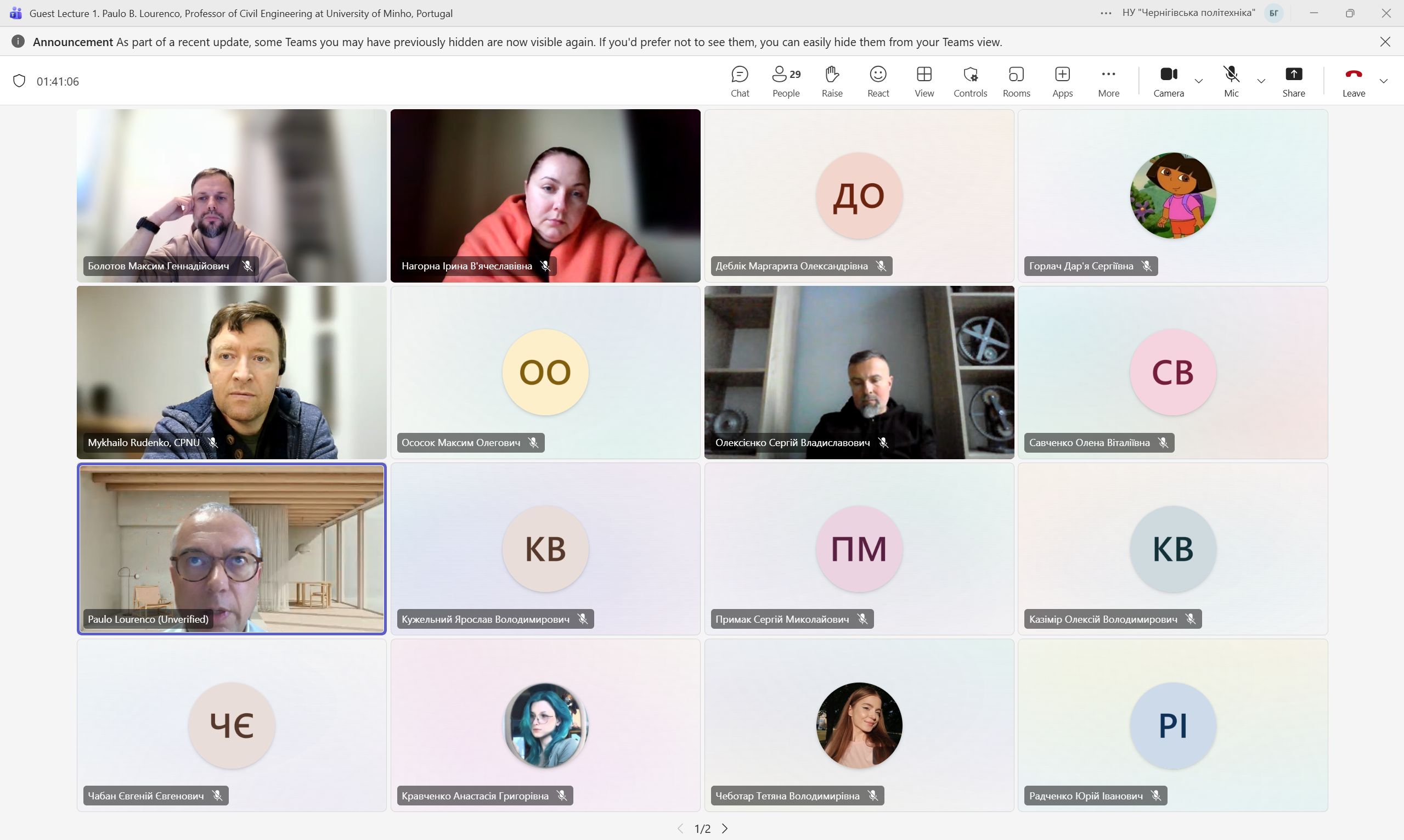Raise your hand in the meeting

[x=832, y=81]
